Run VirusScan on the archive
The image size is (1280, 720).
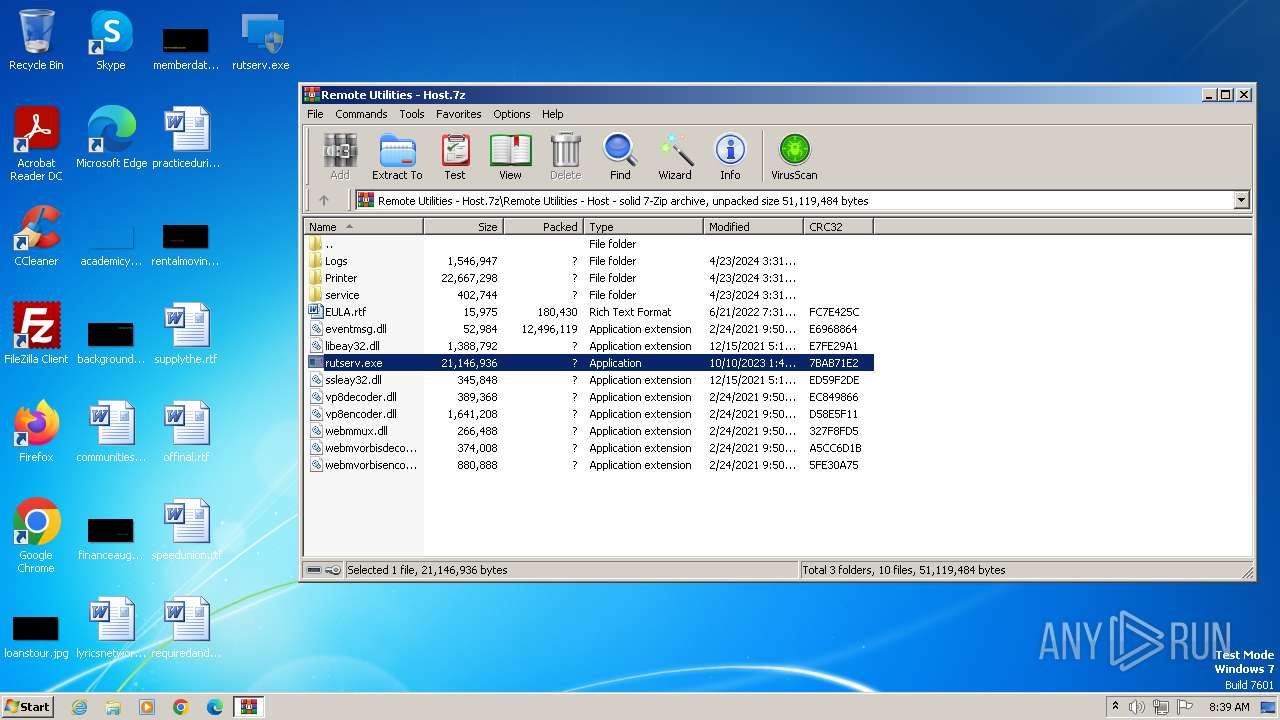click(794, 157)
